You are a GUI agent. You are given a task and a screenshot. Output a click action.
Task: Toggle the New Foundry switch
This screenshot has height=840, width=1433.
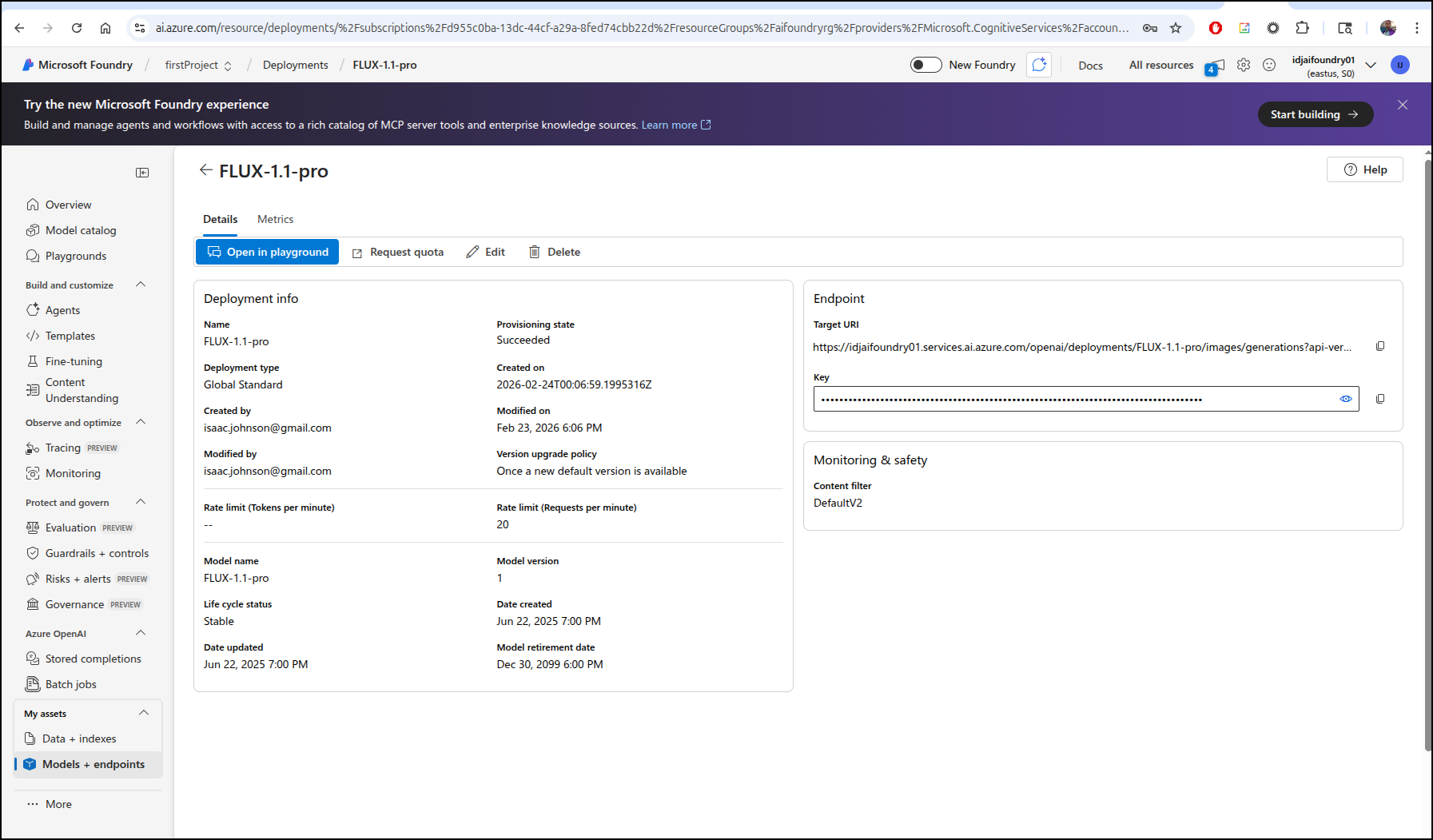click(925, 65)
